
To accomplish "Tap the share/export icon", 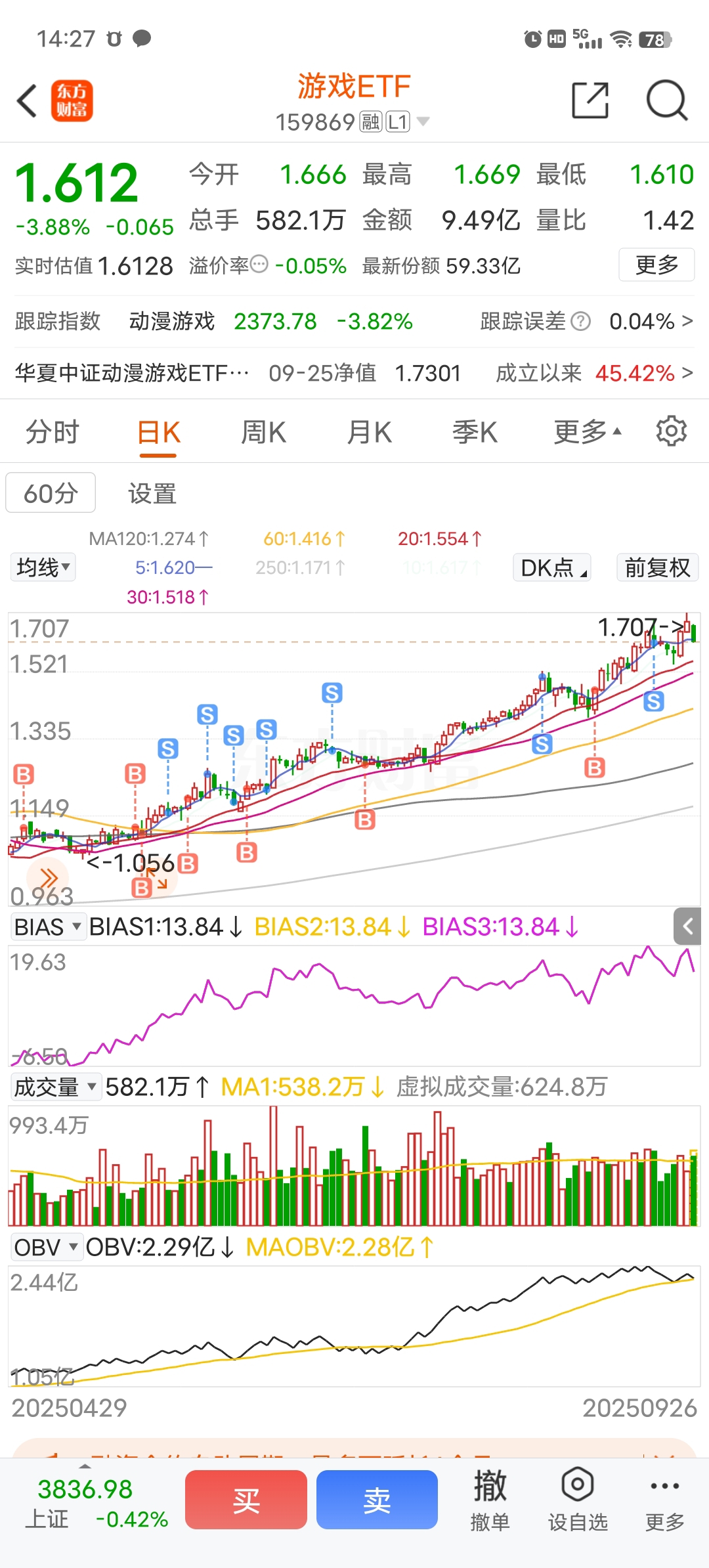I will (x=590, y=100).
